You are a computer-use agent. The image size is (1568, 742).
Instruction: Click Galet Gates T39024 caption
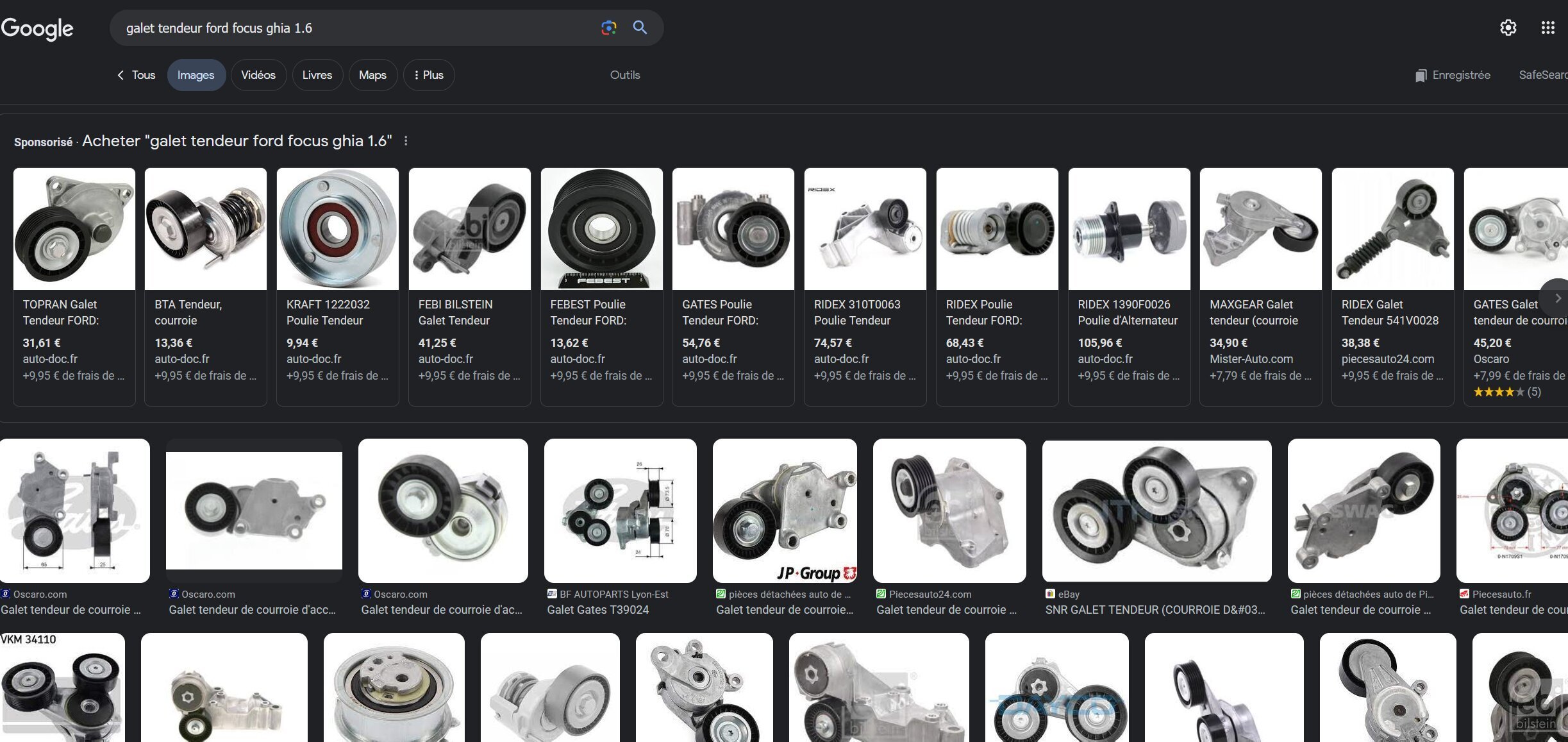(598, 610)
